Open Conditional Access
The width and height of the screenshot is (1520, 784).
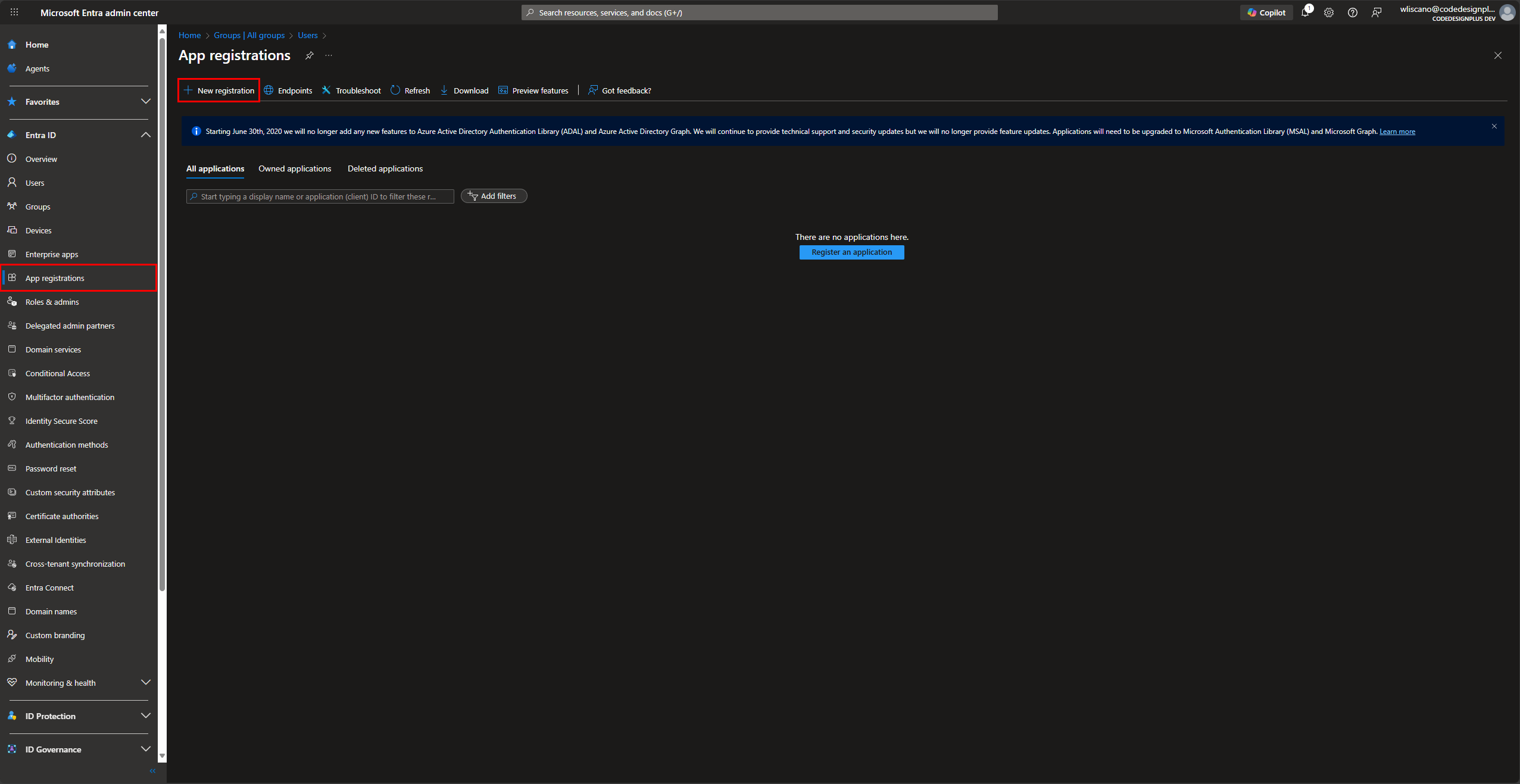[x=79, y=373]
